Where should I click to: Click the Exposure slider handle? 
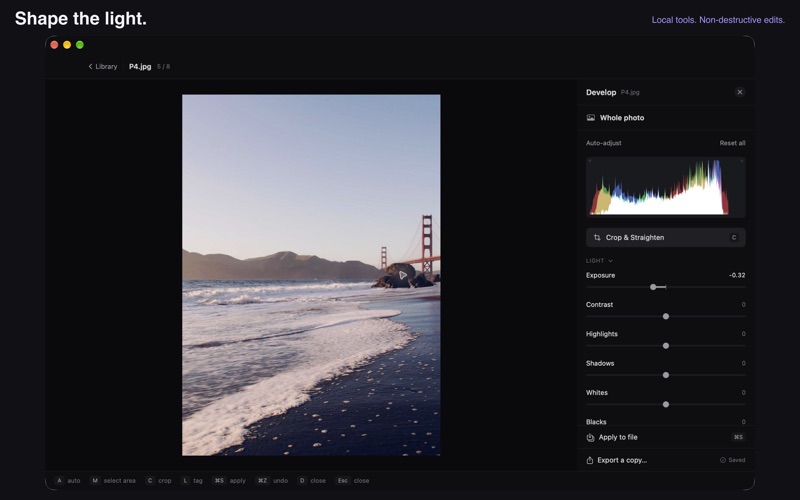coord(653,287)
